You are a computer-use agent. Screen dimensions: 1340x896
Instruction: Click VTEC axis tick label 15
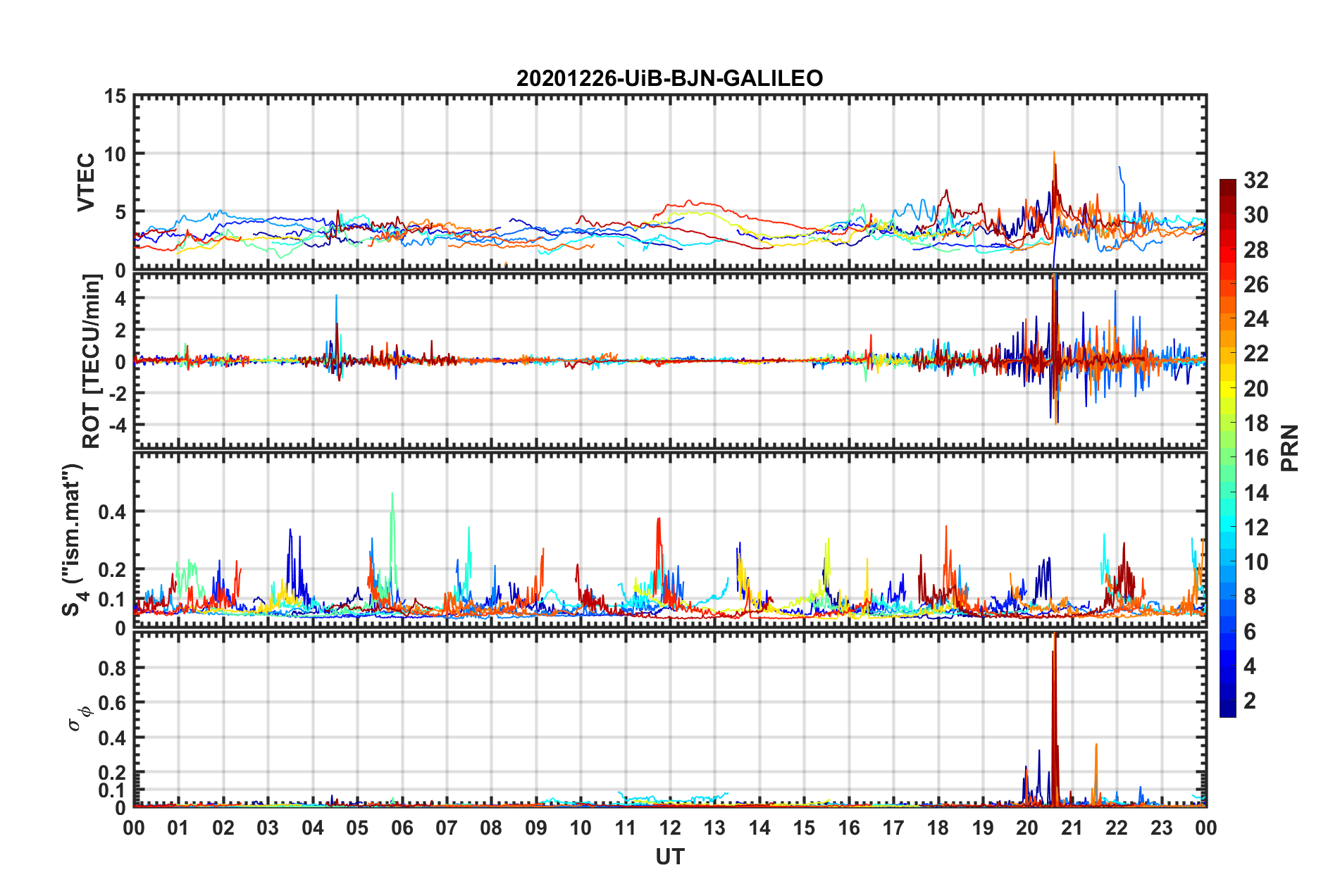[115, 96]
